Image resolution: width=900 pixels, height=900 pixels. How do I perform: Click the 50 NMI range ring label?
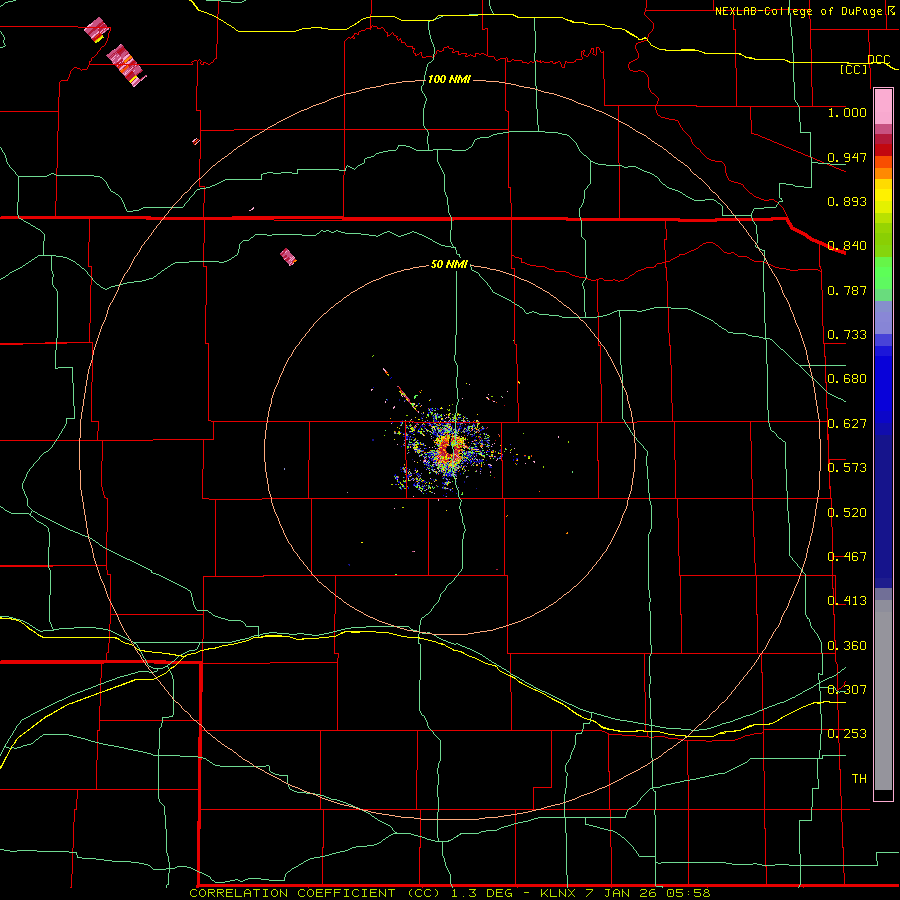point(449,264)
